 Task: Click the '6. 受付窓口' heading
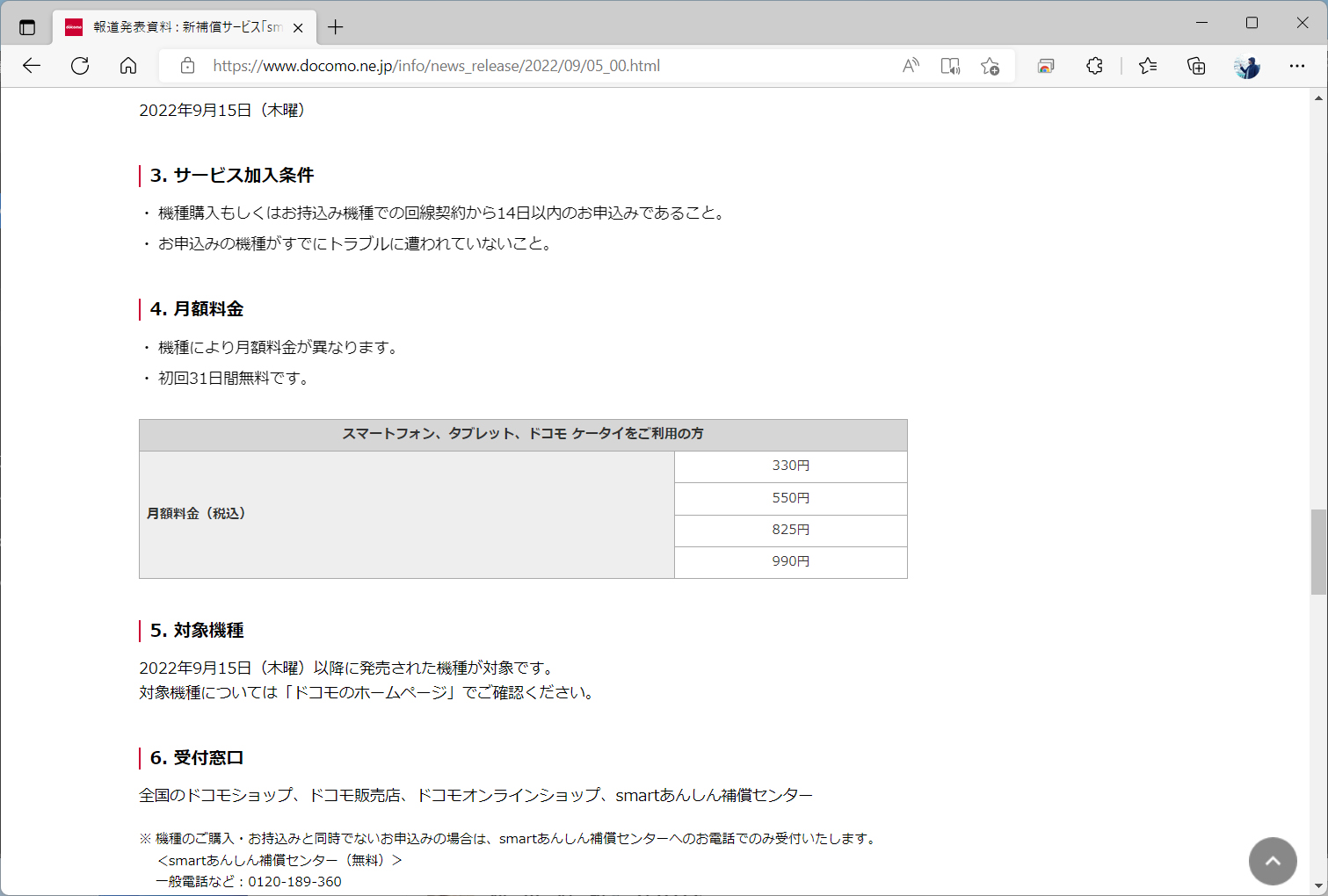(x=197, y=757)
